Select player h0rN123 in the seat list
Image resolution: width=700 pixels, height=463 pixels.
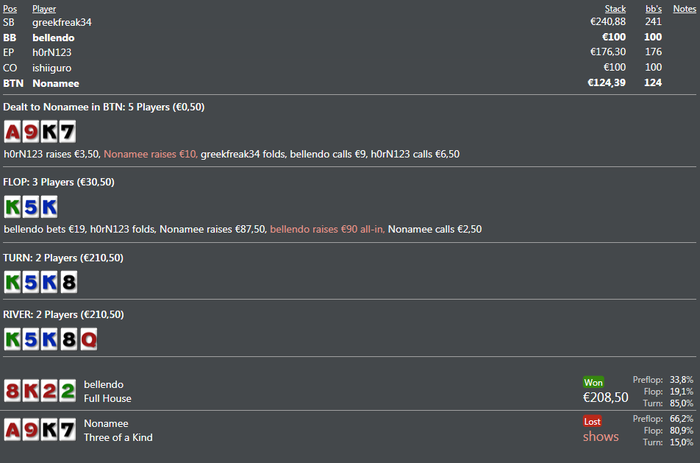pyautogui.click(x=52, y=52)
